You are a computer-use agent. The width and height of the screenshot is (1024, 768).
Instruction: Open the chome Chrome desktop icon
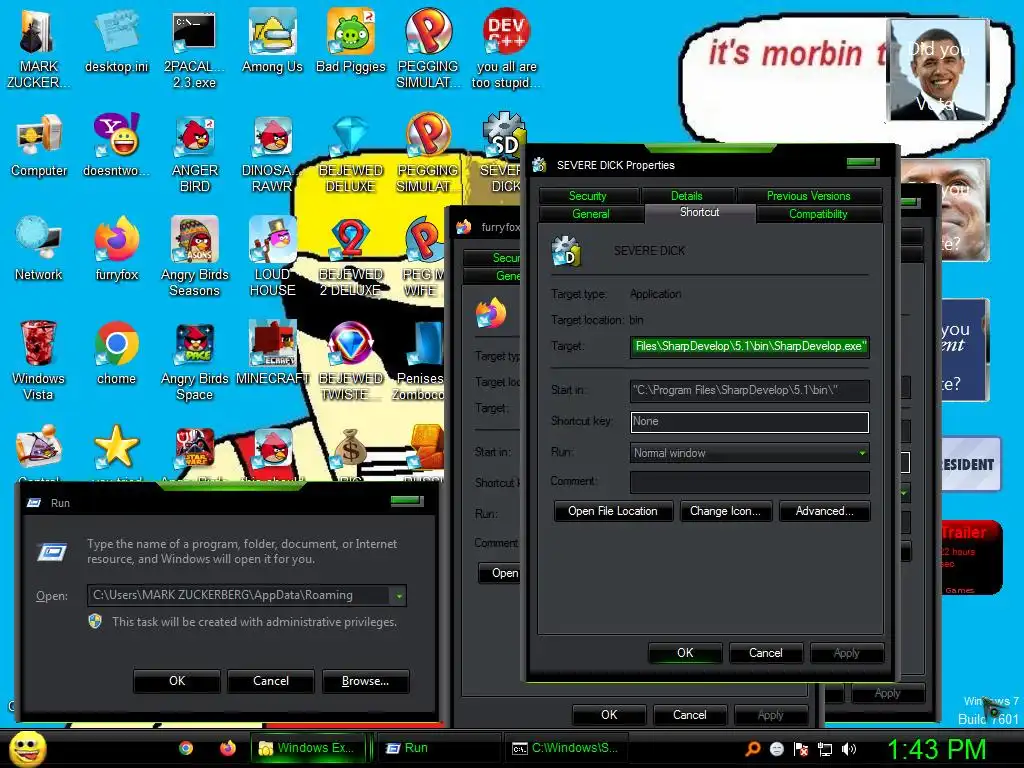click(x=116, y=353)
